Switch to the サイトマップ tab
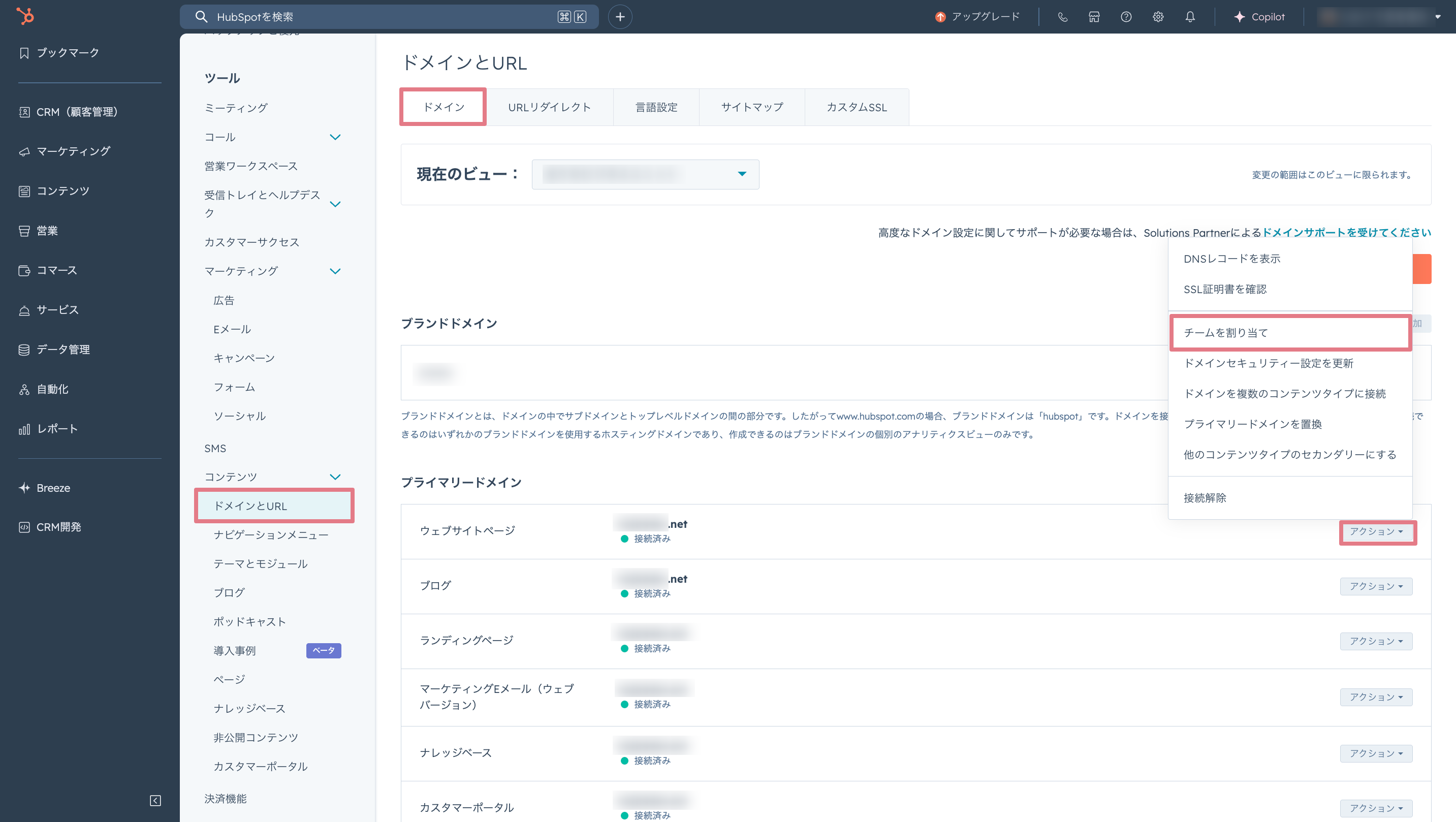1456x822 pixels. click(752, 107)
